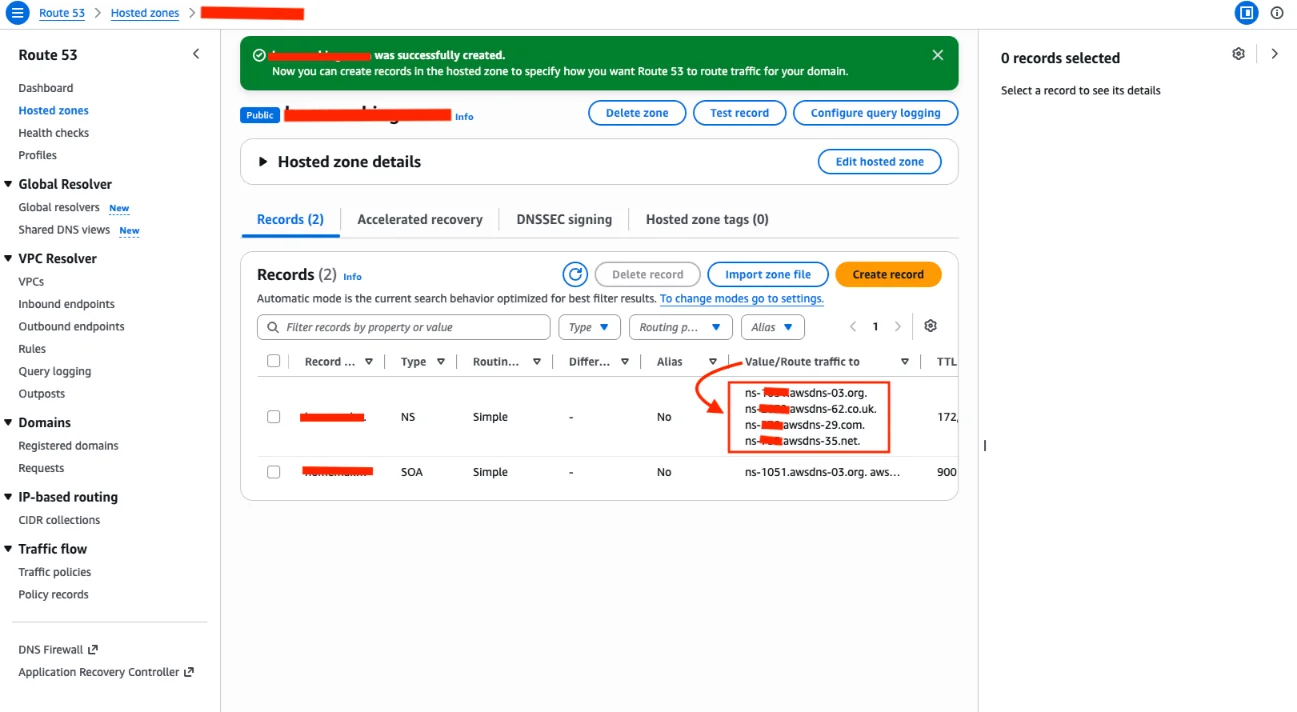Open Global resolvers in sidebar

click(x=59, y=207)
